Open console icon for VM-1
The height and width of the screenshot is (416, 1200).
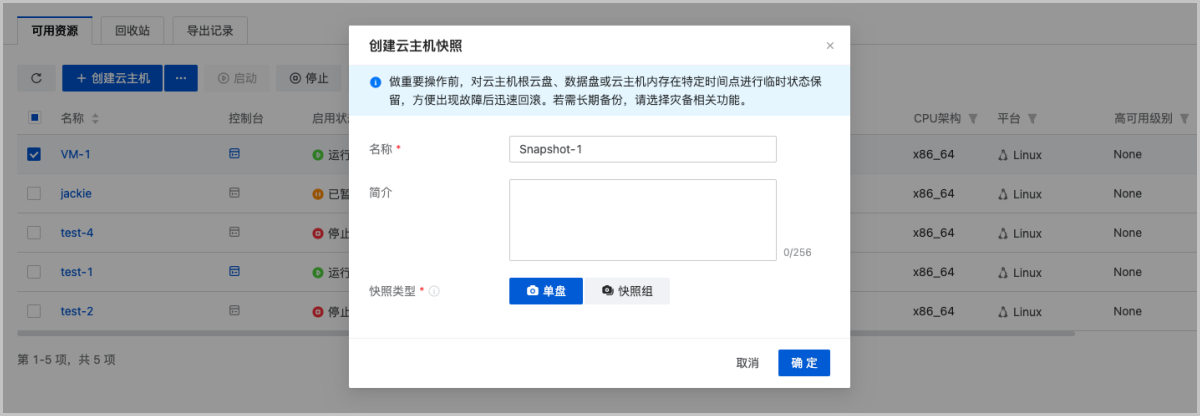coord(235,154)
